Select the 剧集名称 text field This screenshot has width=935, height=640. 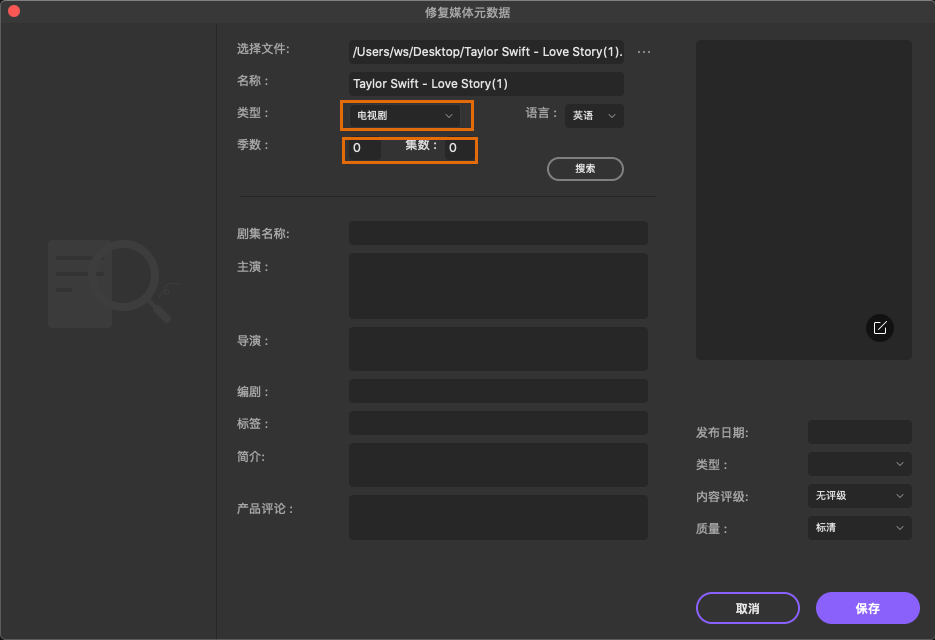(x=498, y=232)
